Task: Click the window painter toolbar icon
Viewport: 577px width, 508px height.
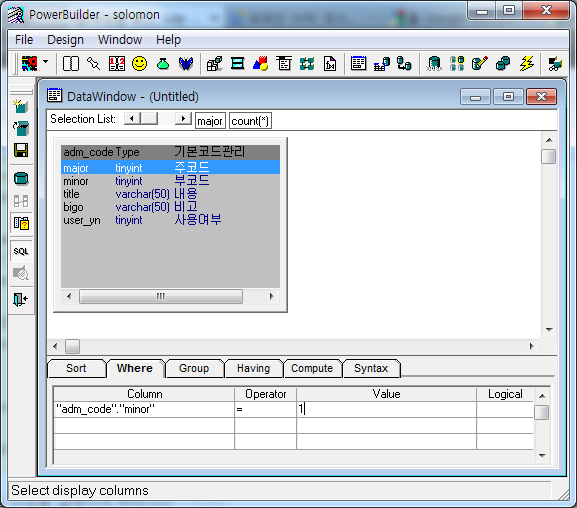Action: pos(237,64)
